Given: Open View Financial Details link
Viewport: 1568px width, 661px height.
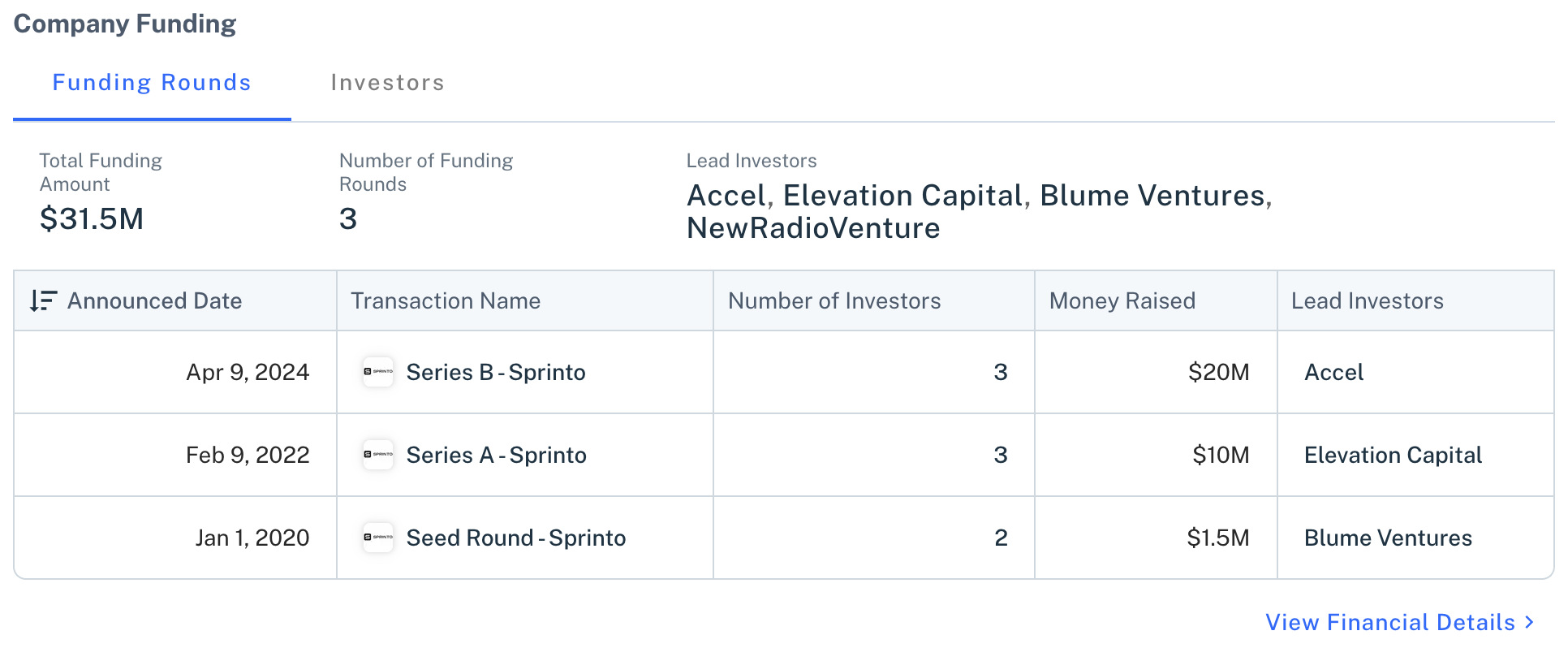Looking at the screenshot, I should [x=1390, y=622].
